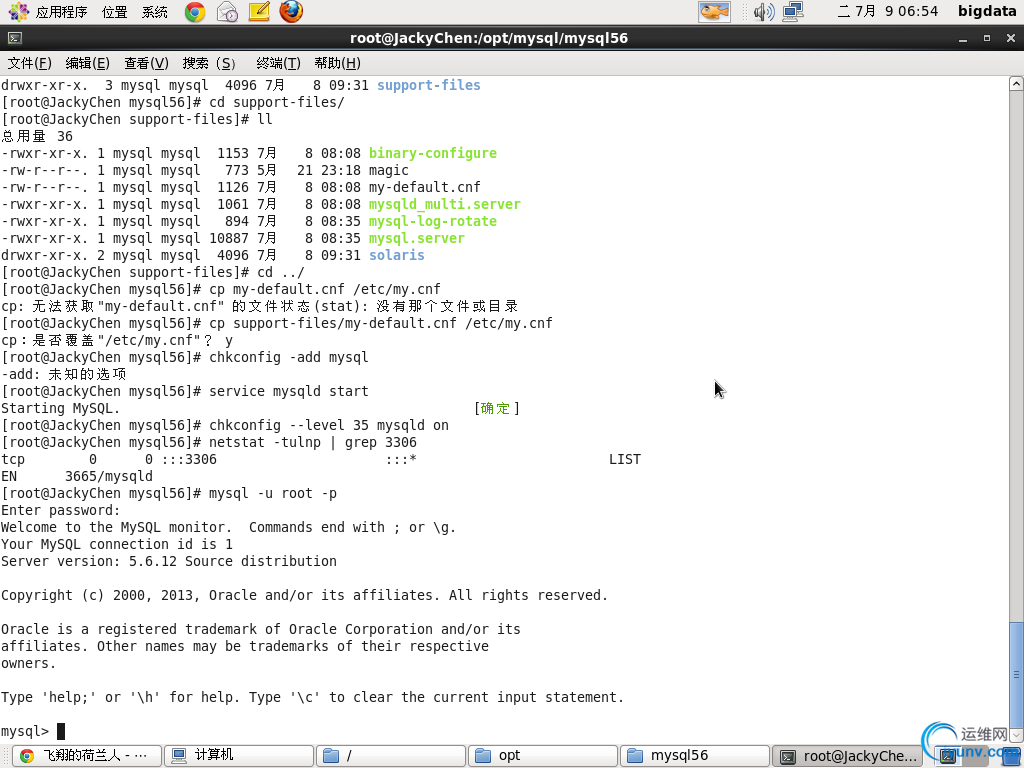
Task: Click the terminal scrollbar up arrow
Action: coord(1016,84)
